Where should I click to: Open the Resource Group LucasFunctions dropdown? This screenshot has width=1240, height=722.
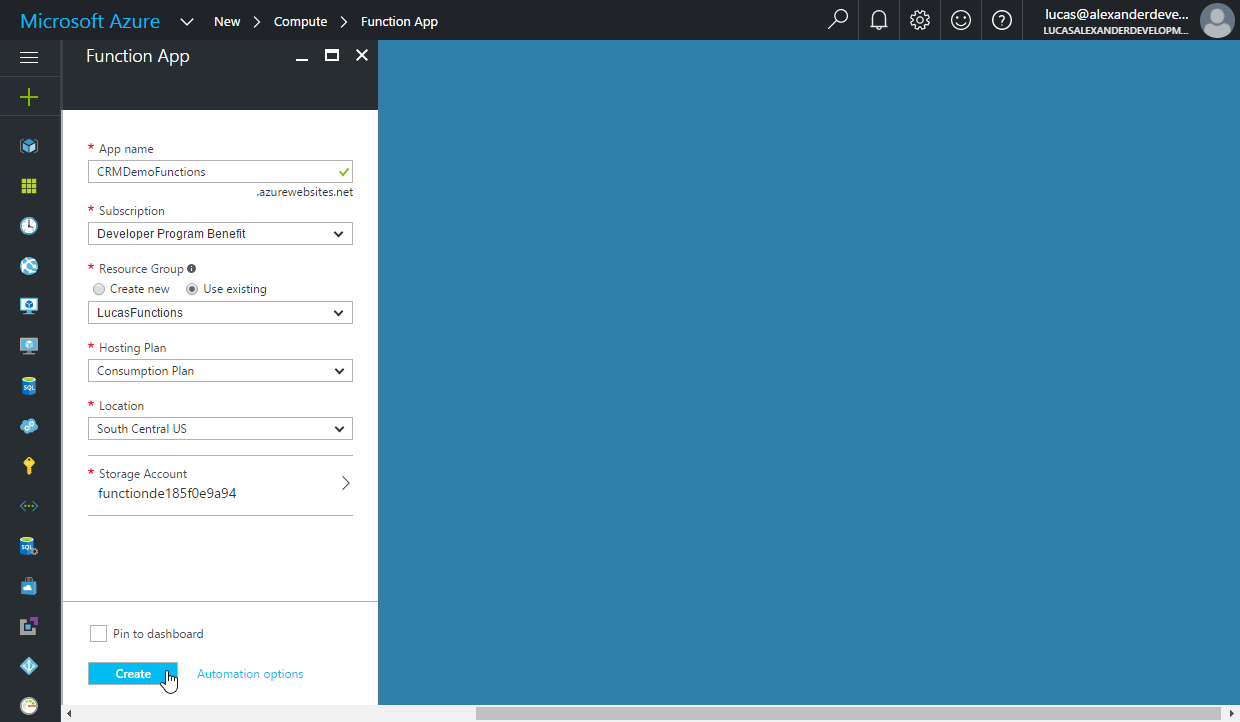(220, 313)
